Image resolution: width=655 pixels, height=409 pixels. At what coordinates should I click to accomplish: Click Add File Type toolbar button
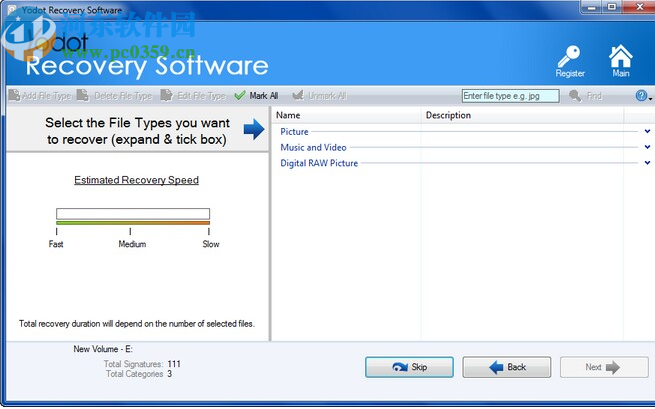[x=40, y=96]
